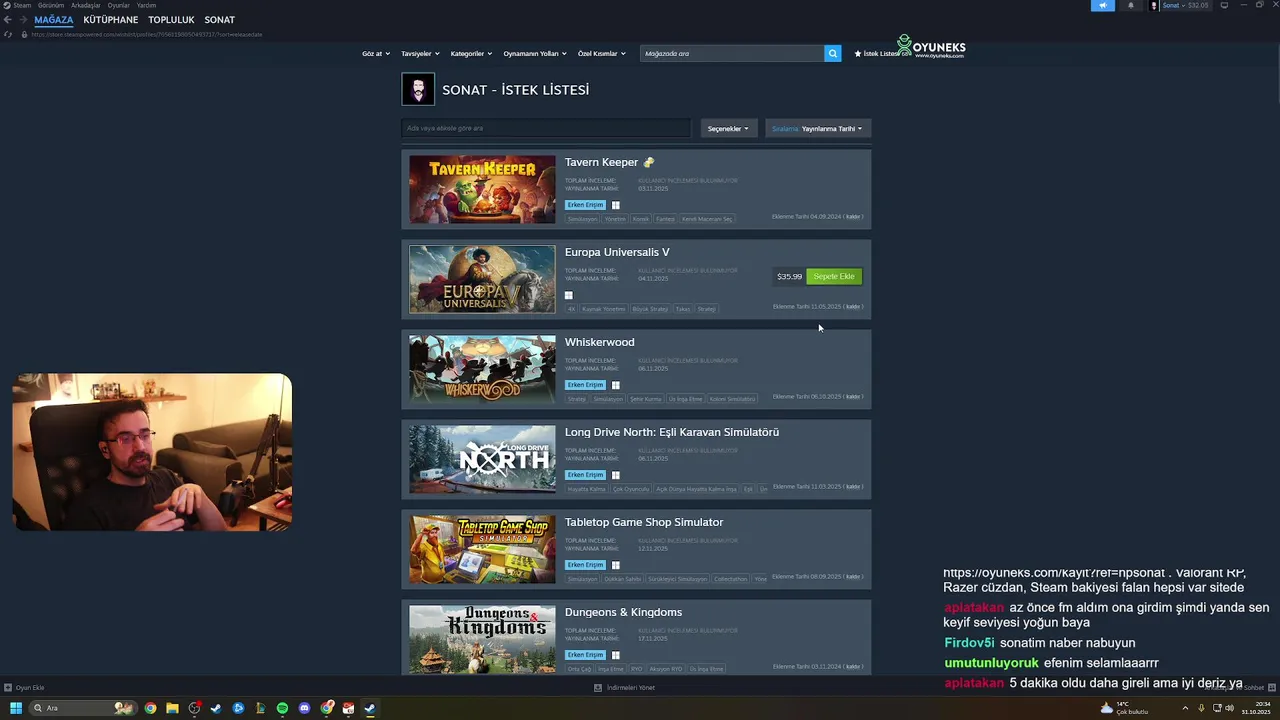Open the Seçenekler dropdown

point(728,128)
